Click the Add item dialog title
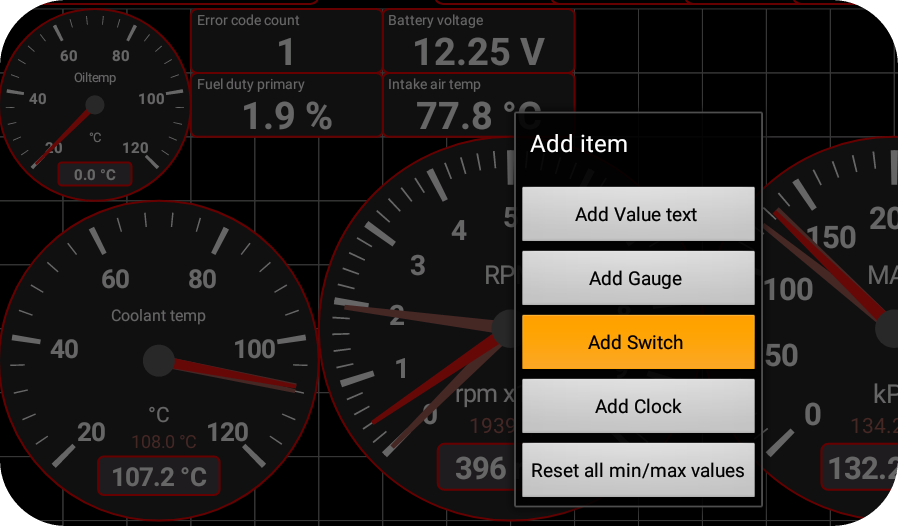The image size is (898, 526). (x=579, y=143)
